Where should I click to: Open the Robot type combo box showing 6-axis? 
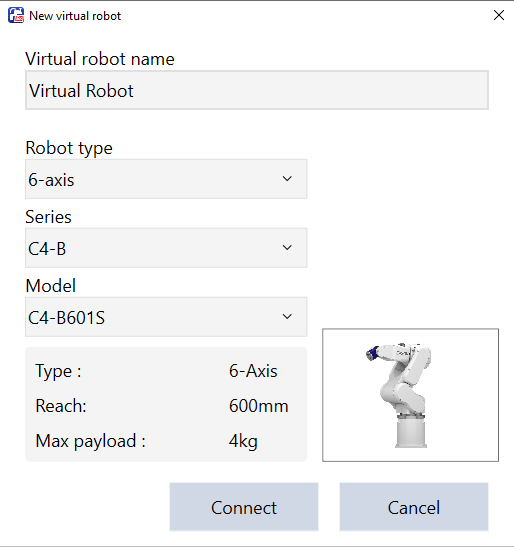166,179
